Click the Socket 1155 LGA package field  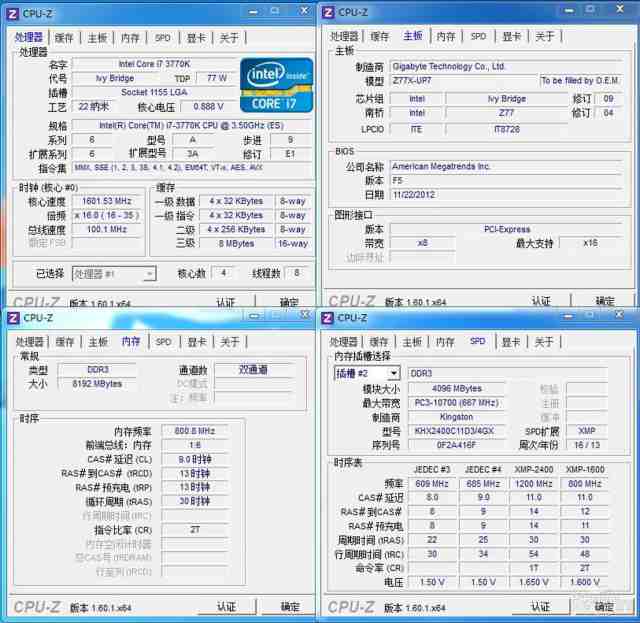coord(154,92)
